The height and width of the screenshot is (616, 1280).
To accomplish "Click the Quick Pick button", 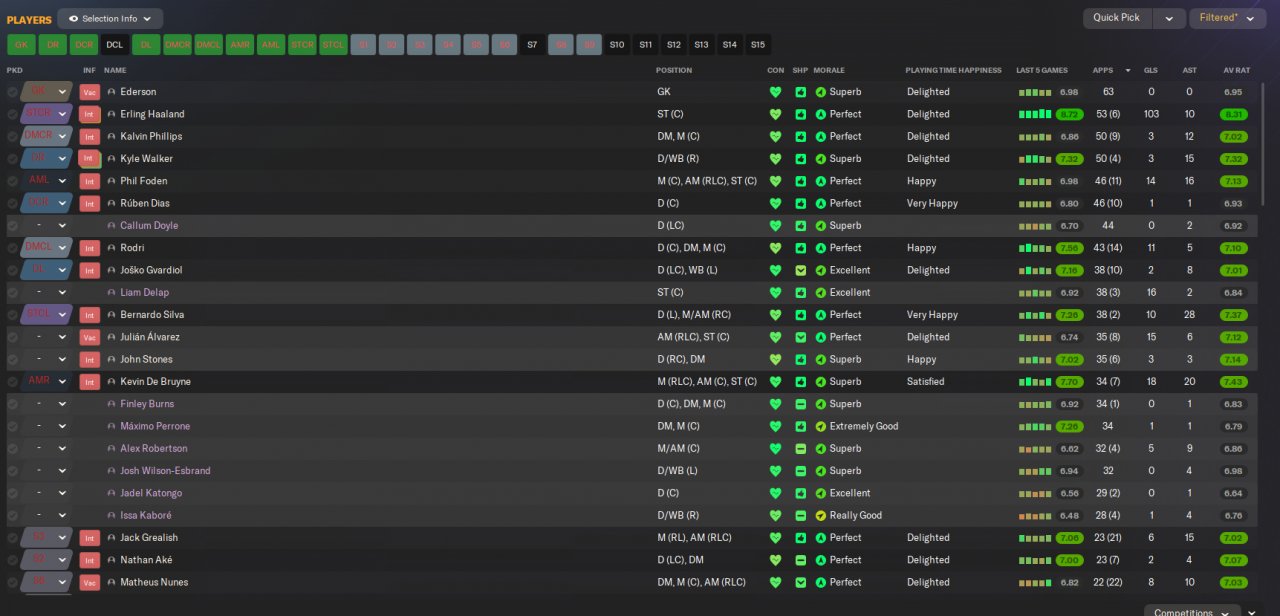I will tap(1117, 18).
